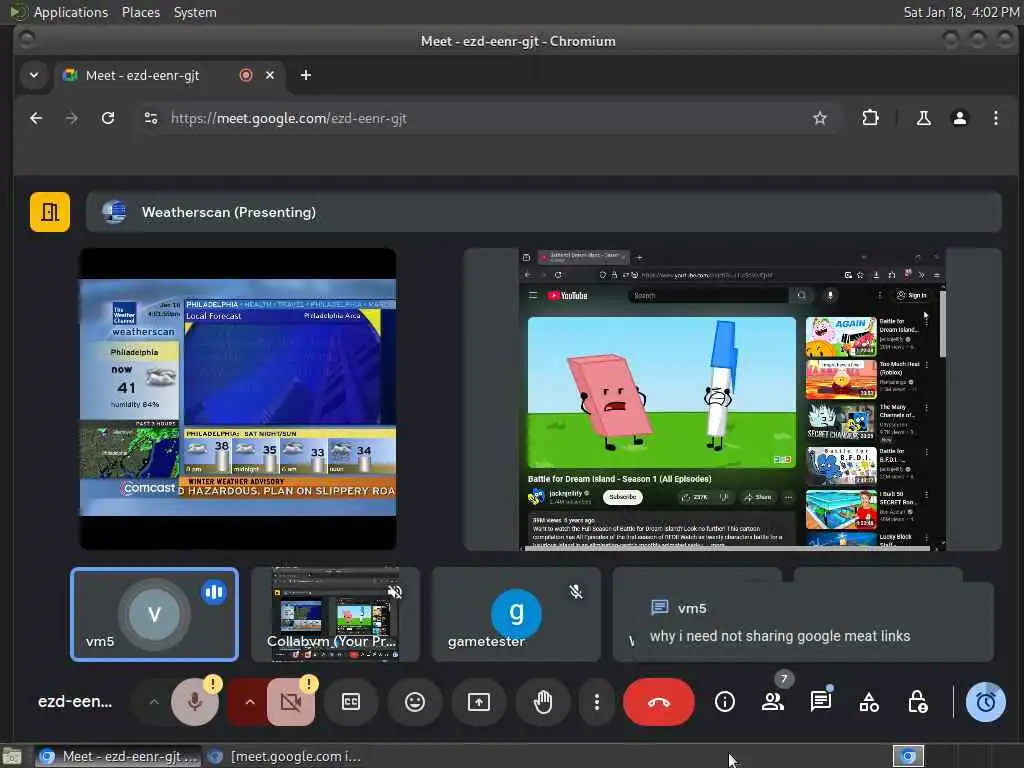Click the yellow door exit icon
This screenshot has width=1024, height=768.
pos(50,212)
